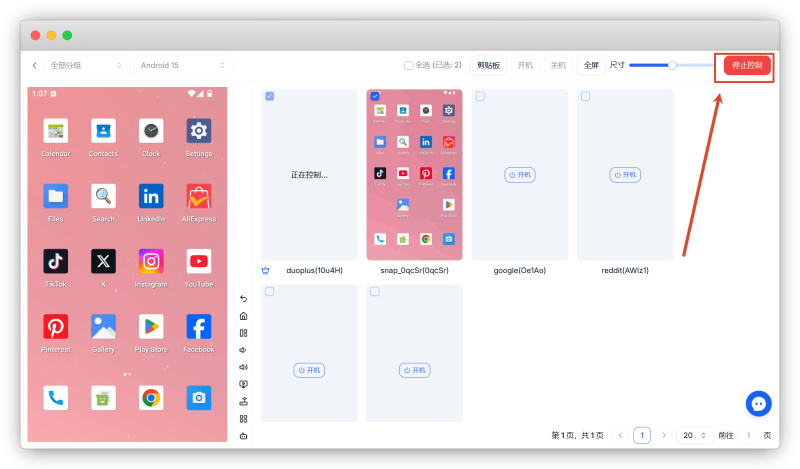Open the 20 per page dropdown
This screenshot has width=800, height=469.
(x=694, y=435)
